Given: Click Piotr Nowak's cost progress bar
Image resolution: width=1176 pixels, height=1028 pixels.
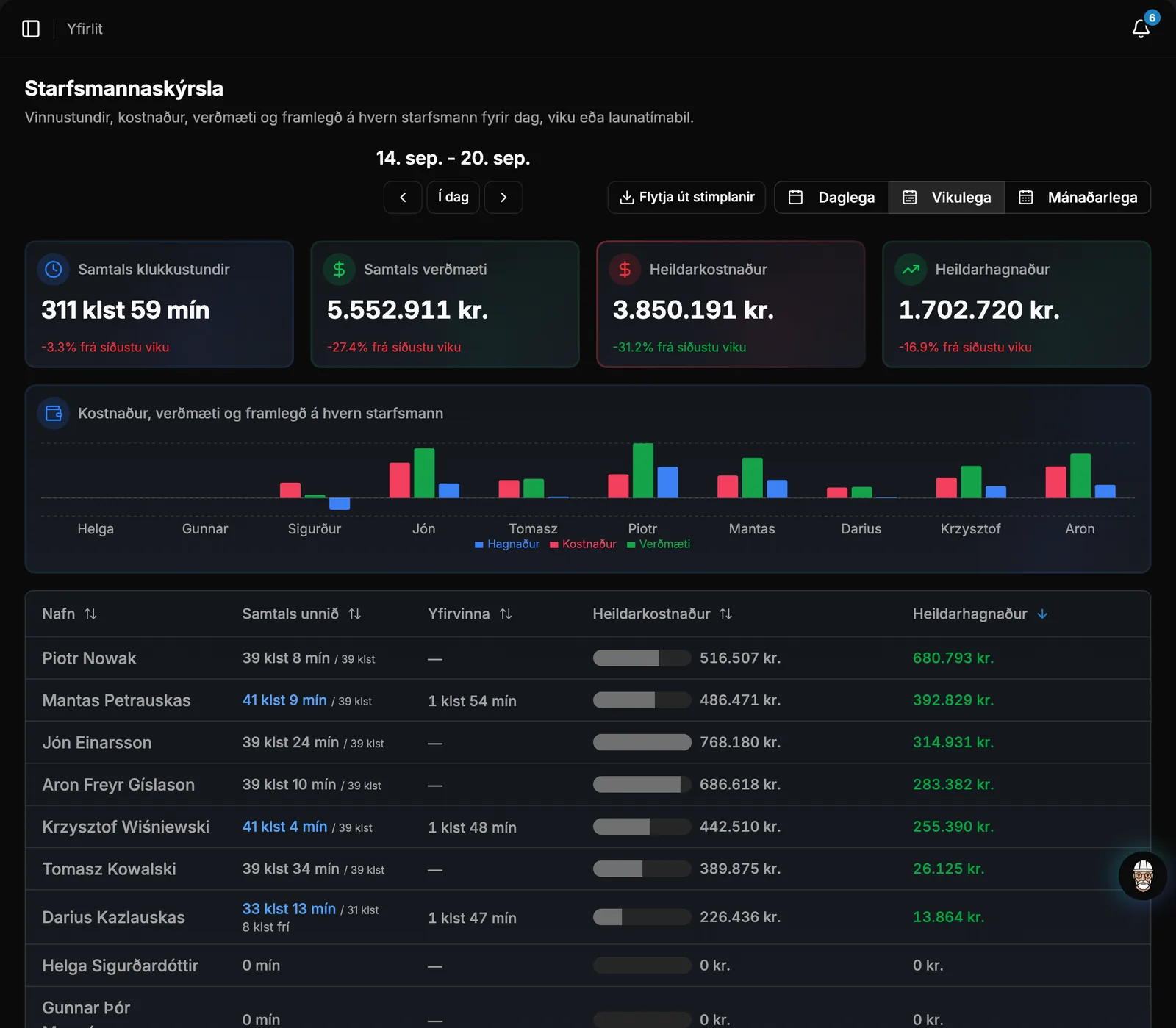Looking at the screenshot, I should 642,658.
